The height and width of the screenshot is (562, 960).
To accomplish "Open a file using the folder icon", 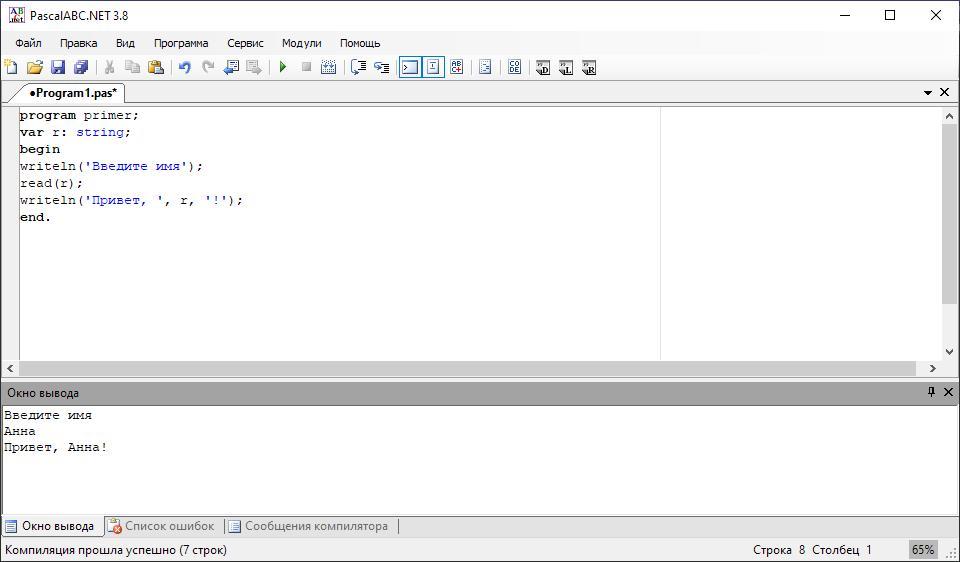I will tap(35, 67).
